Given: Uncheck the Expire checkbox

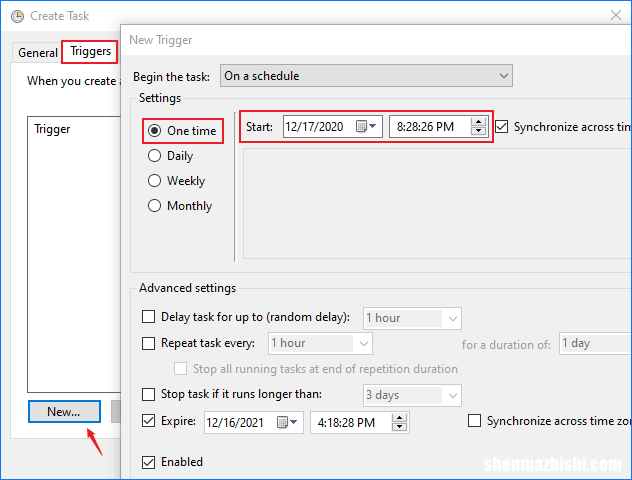Looking at the screenshot, I should pyautogui.click(x=148, y=421).
